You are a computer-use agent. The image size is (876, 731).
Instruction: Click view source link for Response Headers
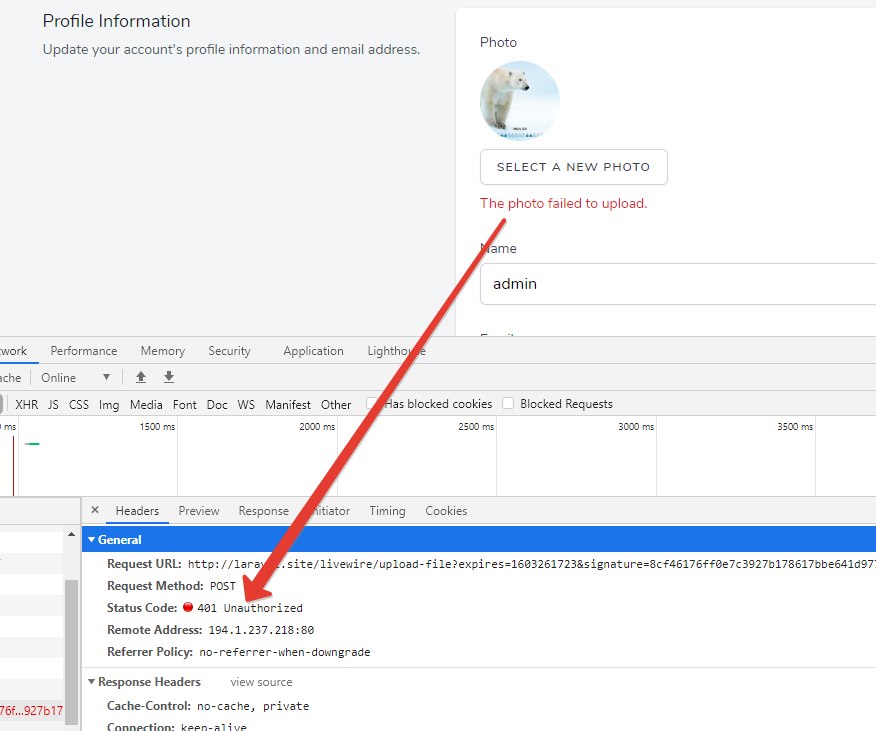coord(261,682)
